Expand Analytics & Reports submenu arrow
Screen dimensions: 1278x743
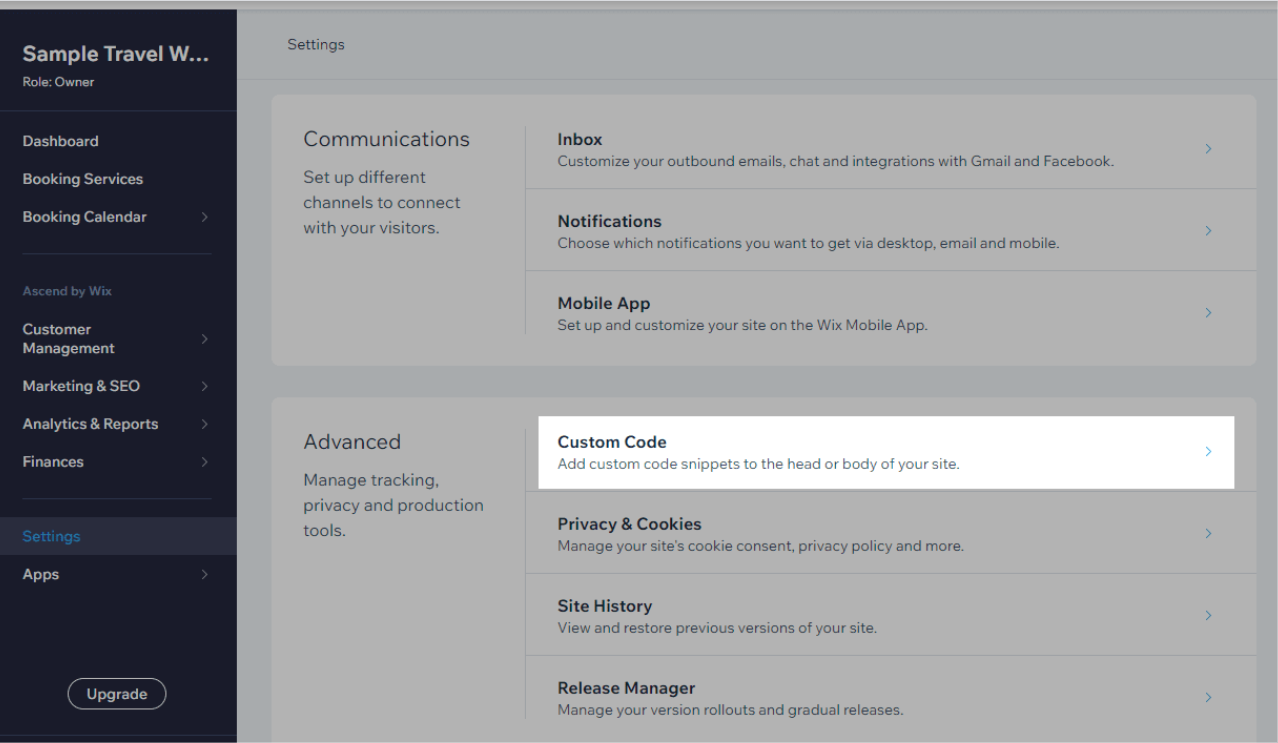204,424
